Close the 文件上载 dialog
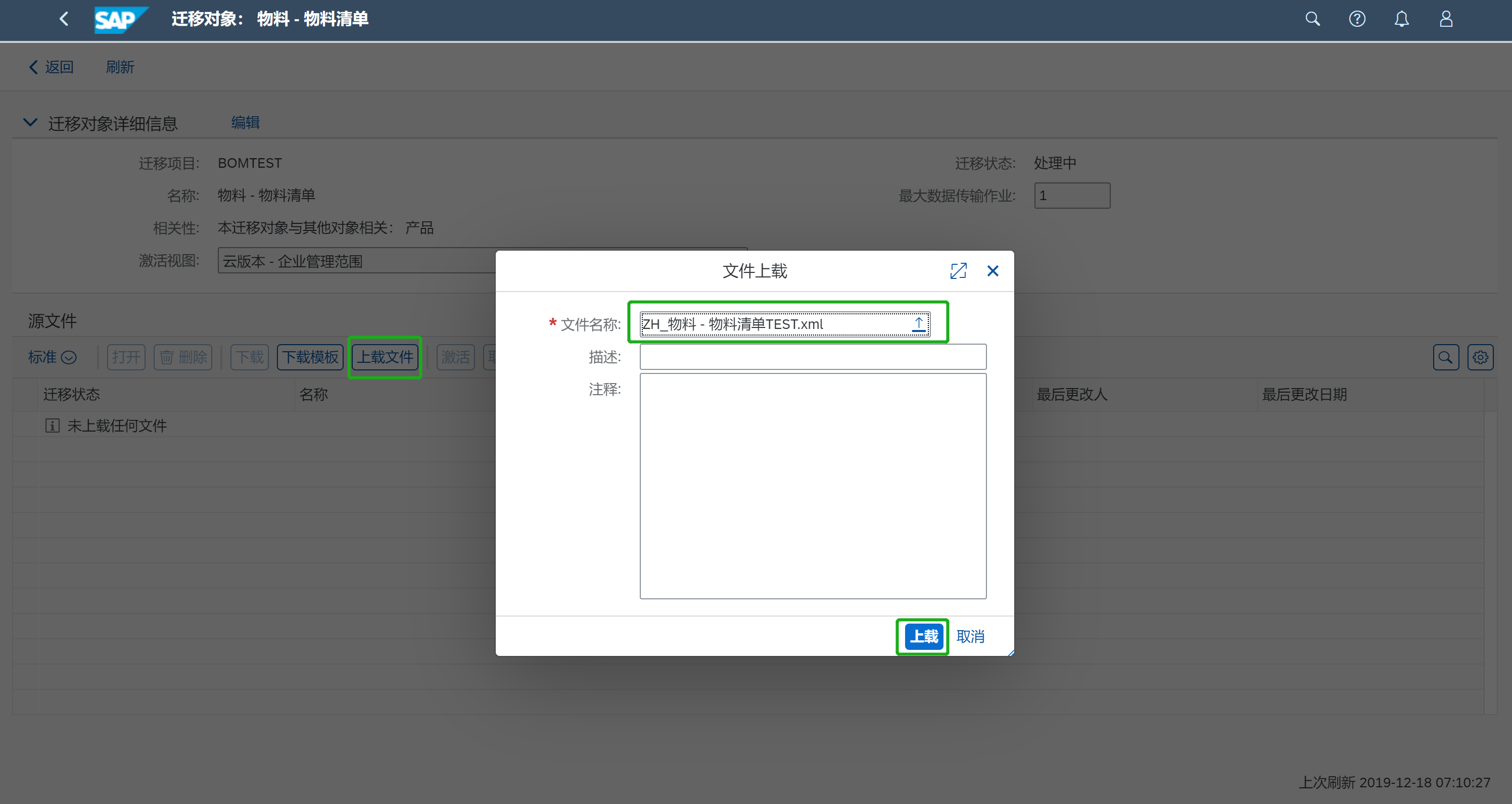The width and height of the screenshot is (1512, 804). (x=993, y=270)
